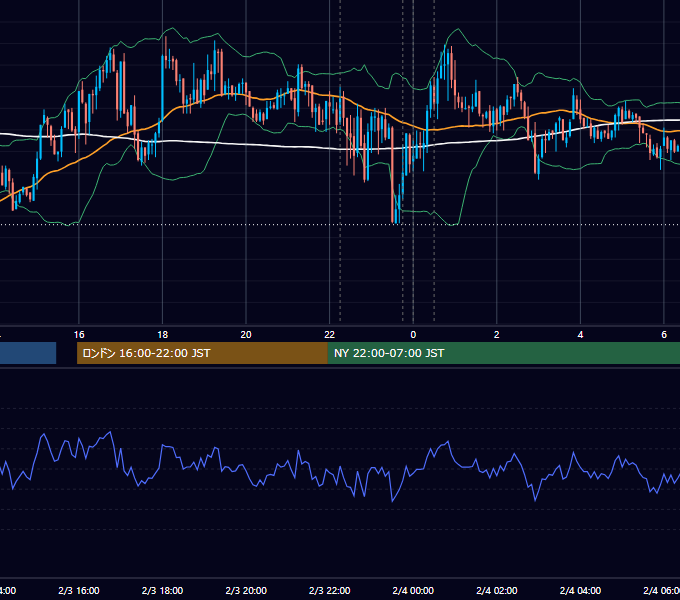Click the 2/4 04:00 time label
680x600 pixels.
pyautogui.click(x=580, y=591)
